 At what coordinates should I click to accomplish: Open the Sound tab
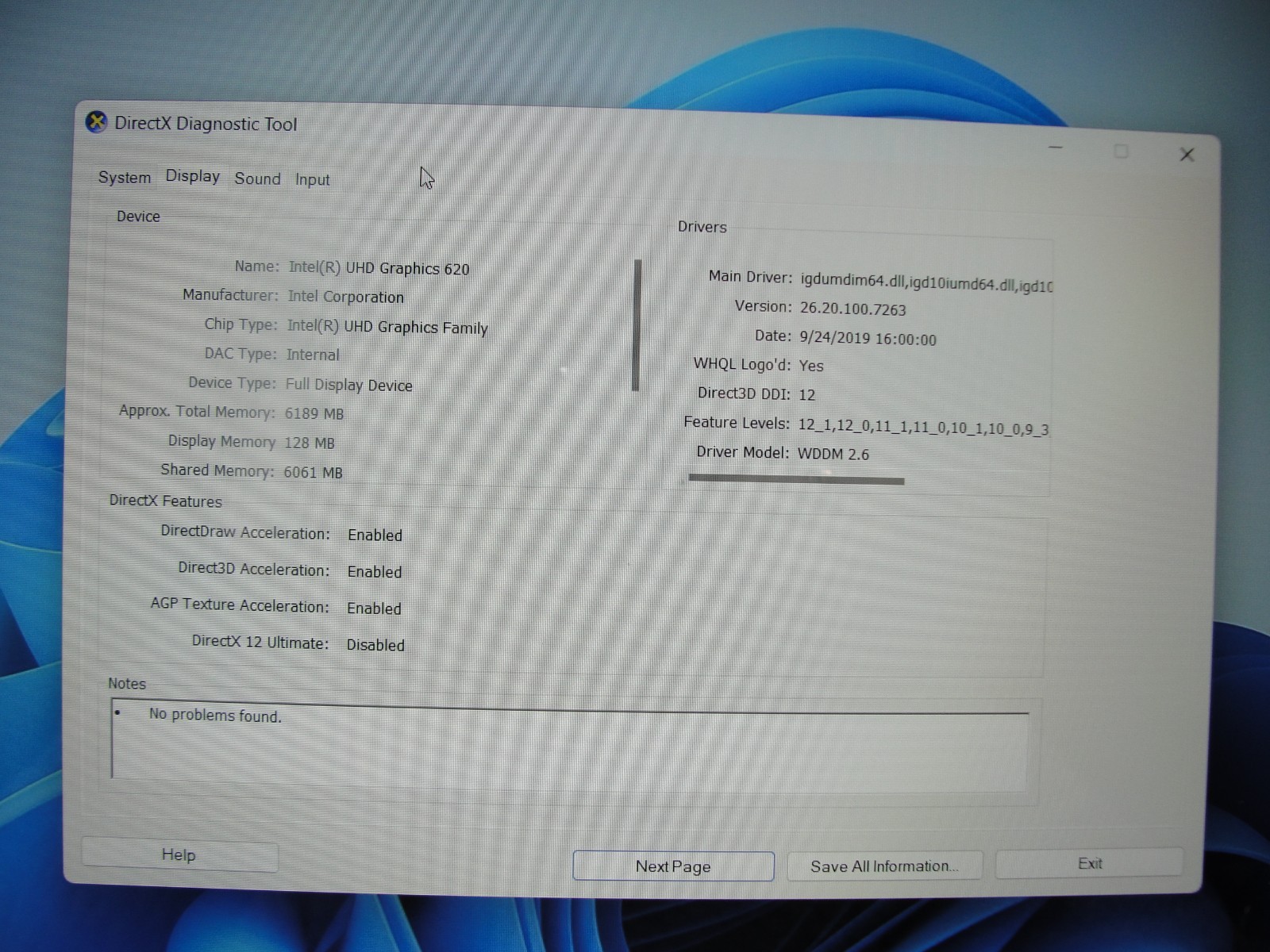point(257,178)
